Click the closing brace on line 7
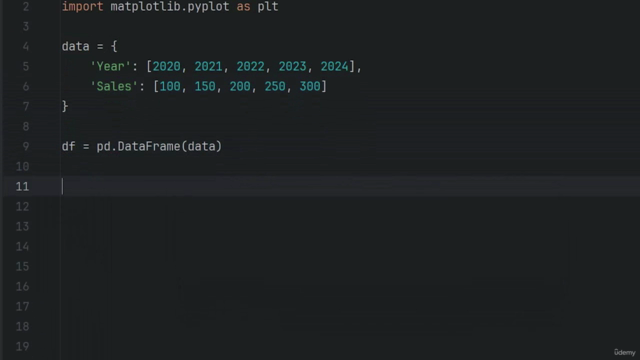 65,107
